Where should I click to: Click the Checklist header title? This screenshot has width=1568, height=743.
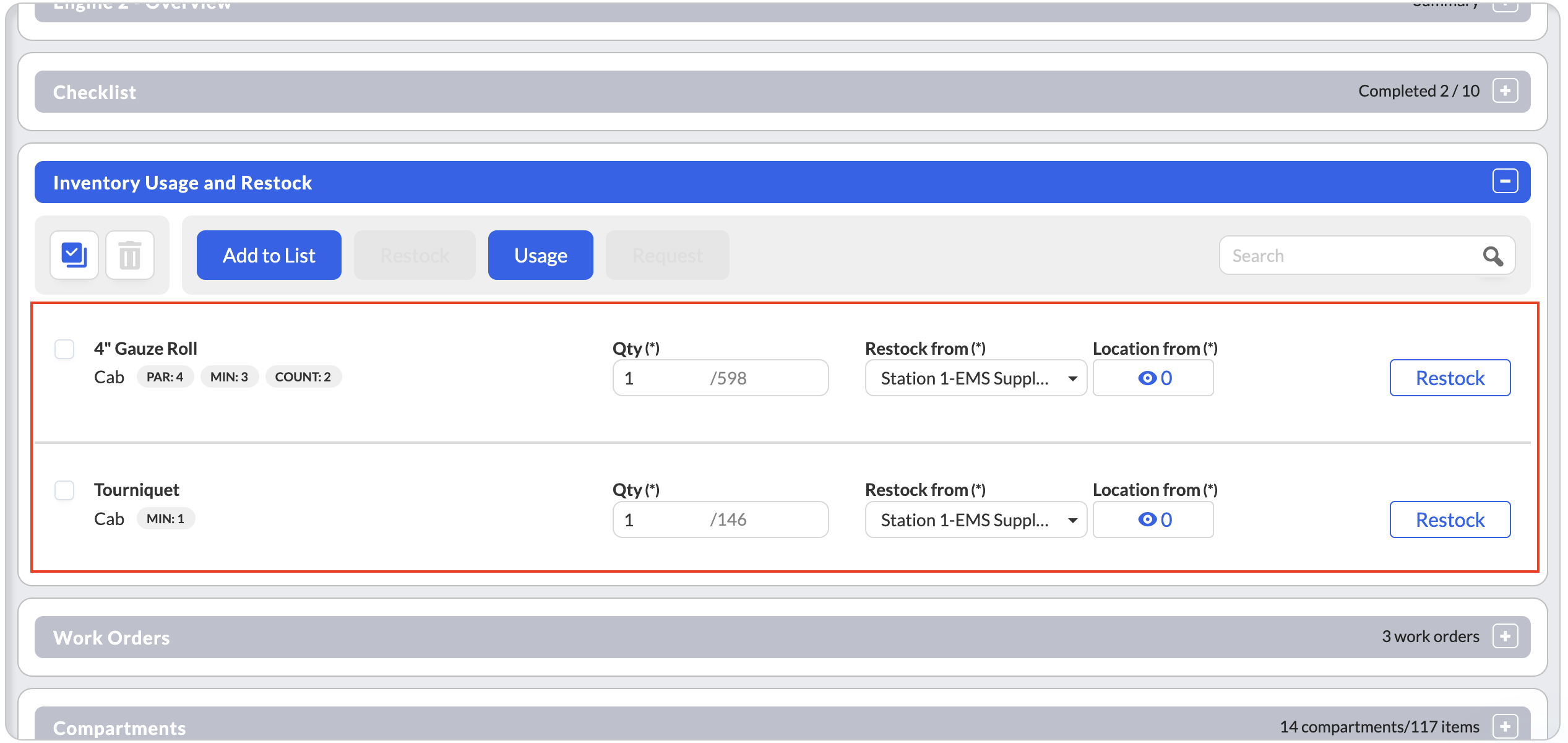(95, 92)
